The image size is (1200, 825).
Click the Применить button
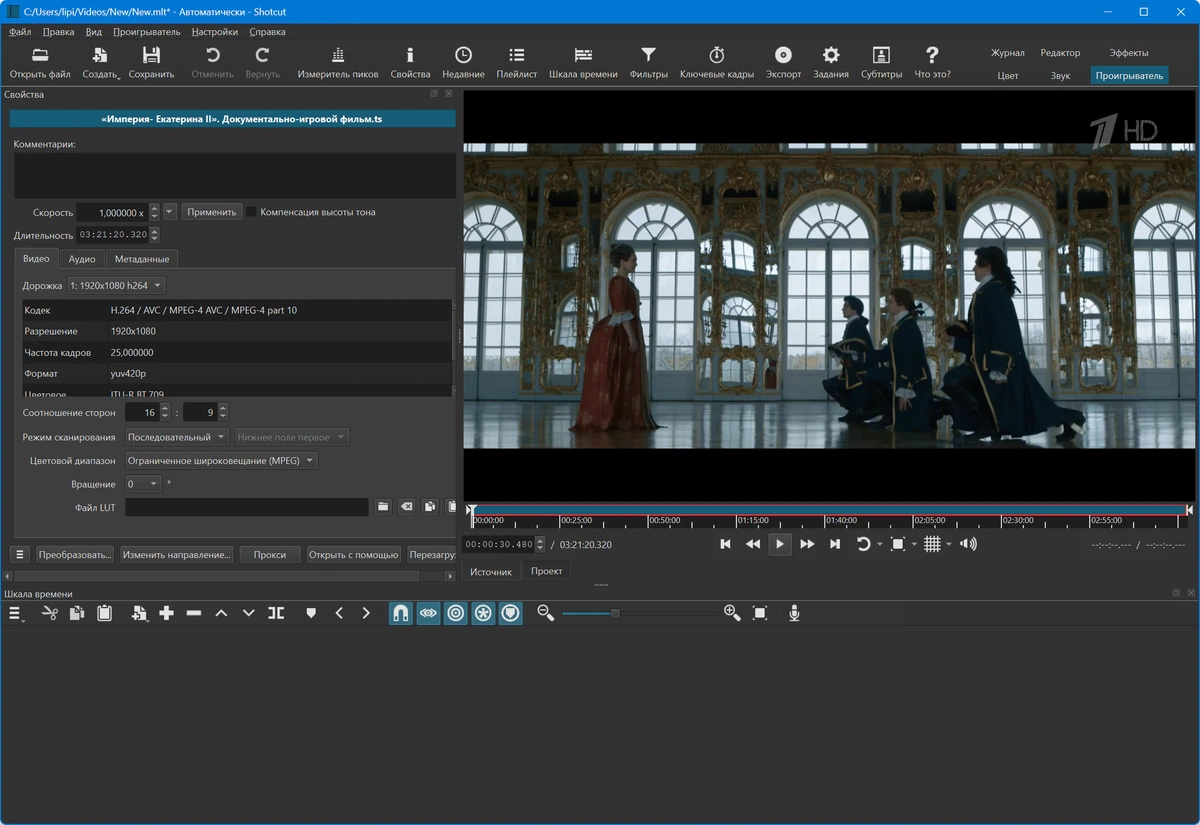click(212, 212)
